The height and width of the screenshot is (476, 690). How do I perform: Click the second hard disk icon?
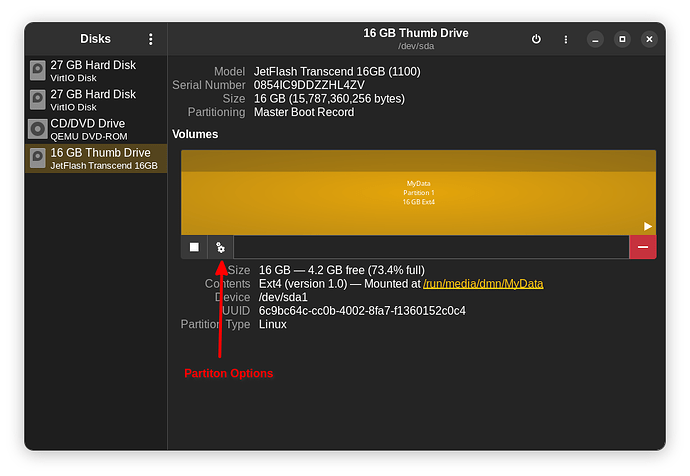pos(38,100)
